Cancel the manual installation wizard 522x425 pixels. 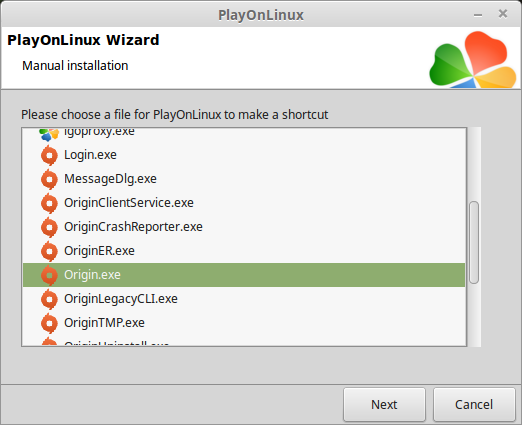point(474,405)
